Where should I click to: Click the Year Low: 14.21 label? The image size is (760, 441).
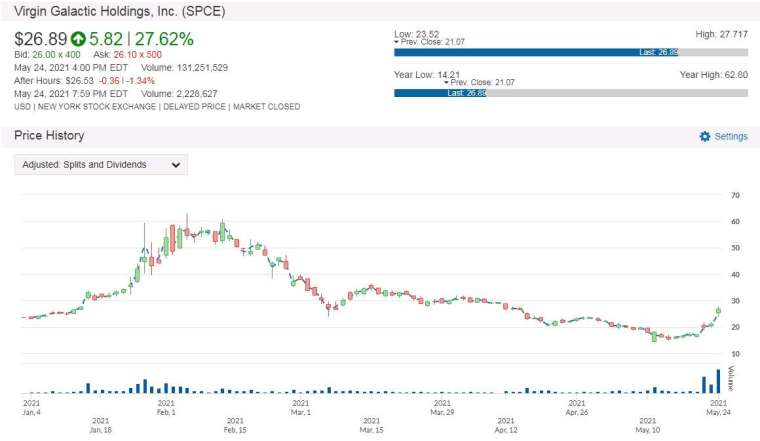[427, 75]
